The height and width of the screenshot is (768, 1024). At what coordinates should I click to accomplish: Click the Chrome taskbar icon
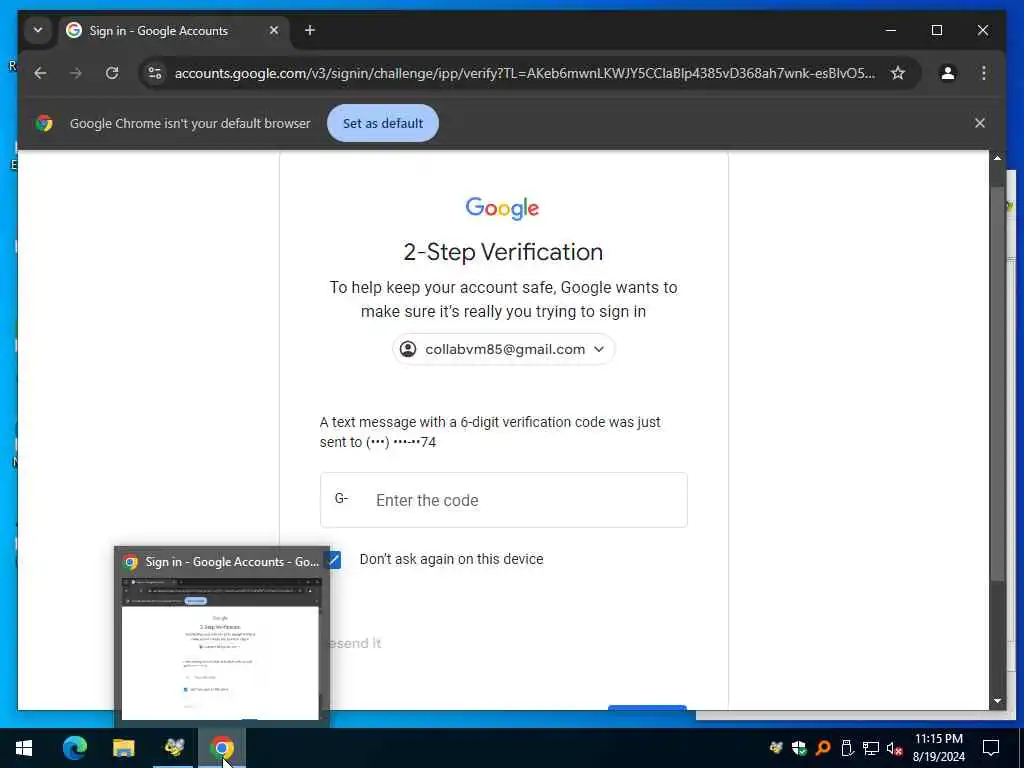(222, 748)
